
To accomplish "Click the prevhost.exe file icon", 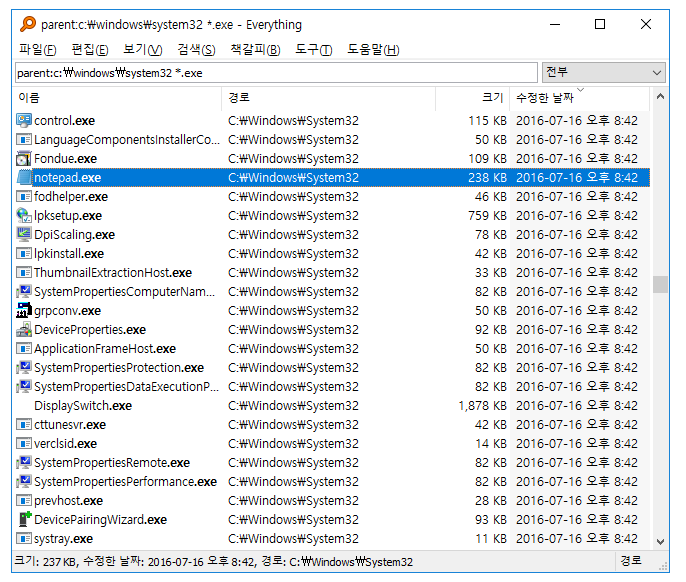I will point(24,500).
